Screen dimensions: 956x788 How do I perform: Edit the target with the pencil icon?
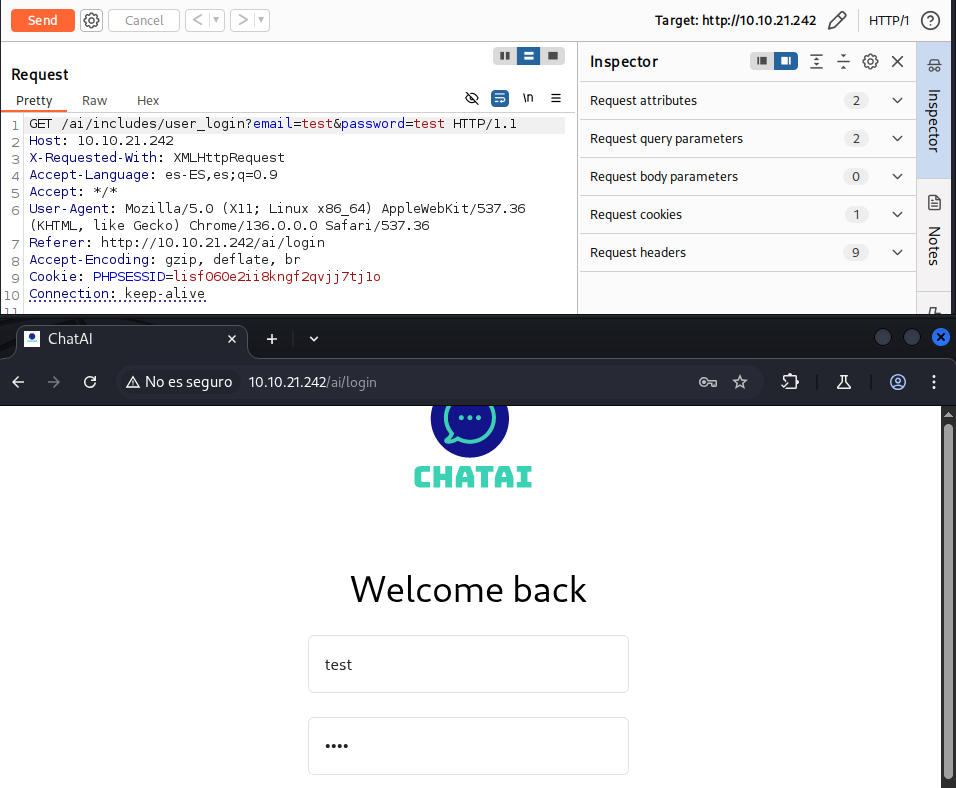coord(837,20)
